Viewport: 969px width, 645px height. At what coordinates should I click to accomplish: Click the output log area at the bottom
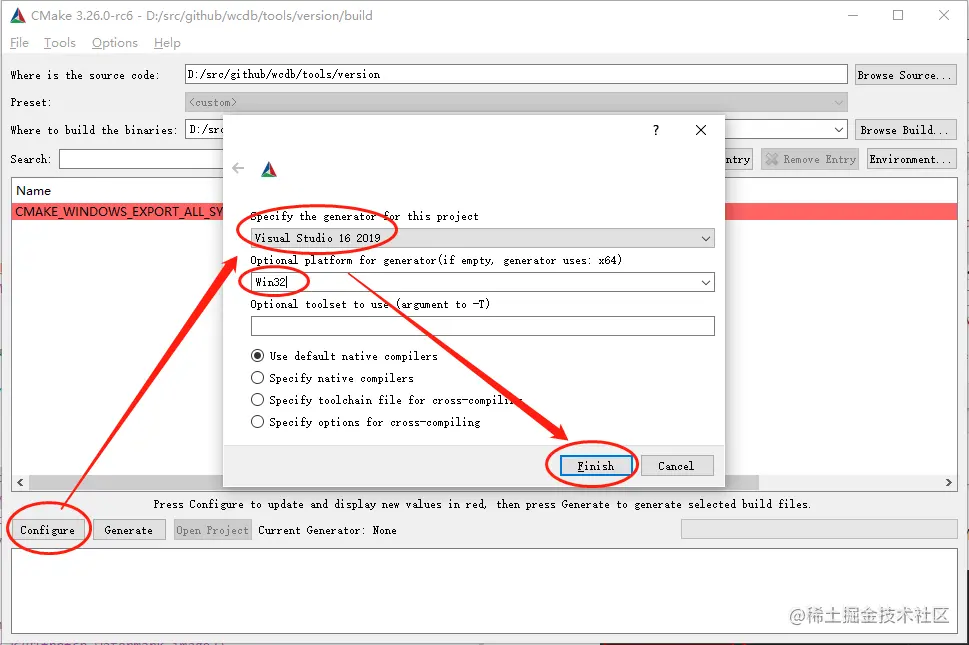[x=484, y=591]
